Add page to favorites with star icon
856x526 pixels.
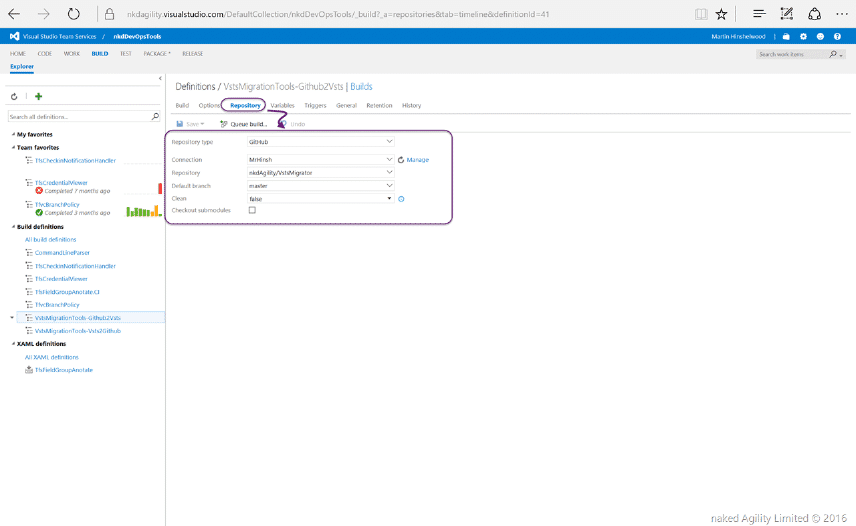[x=721, y=14]
